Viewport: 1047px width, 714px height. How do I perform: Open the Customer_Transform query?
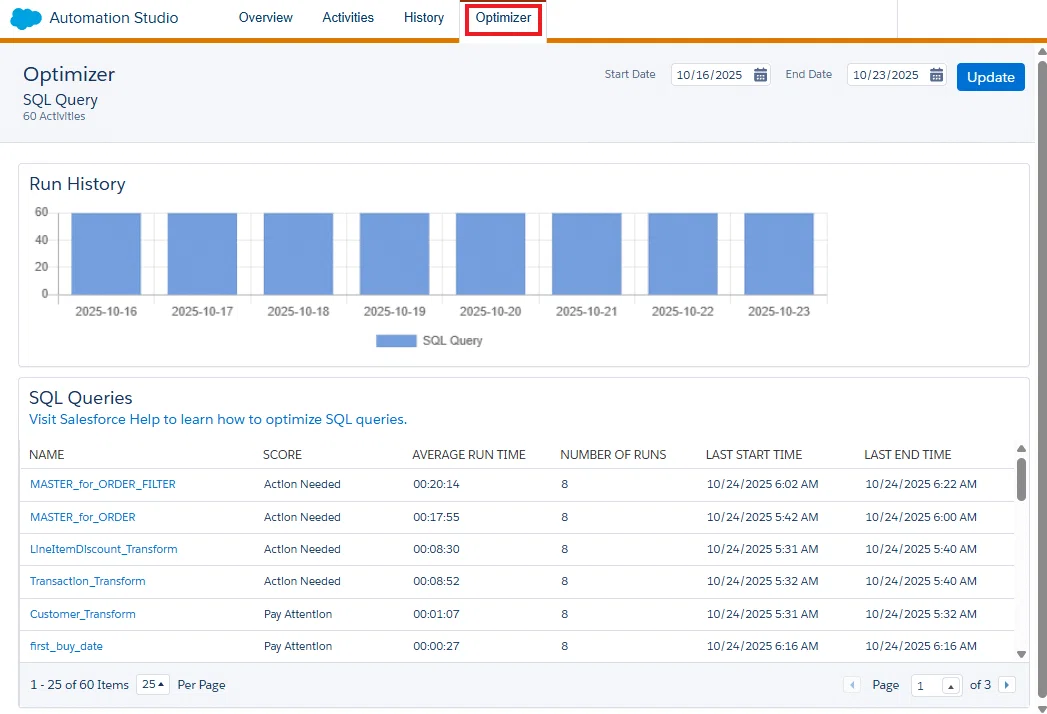[83, 614]
